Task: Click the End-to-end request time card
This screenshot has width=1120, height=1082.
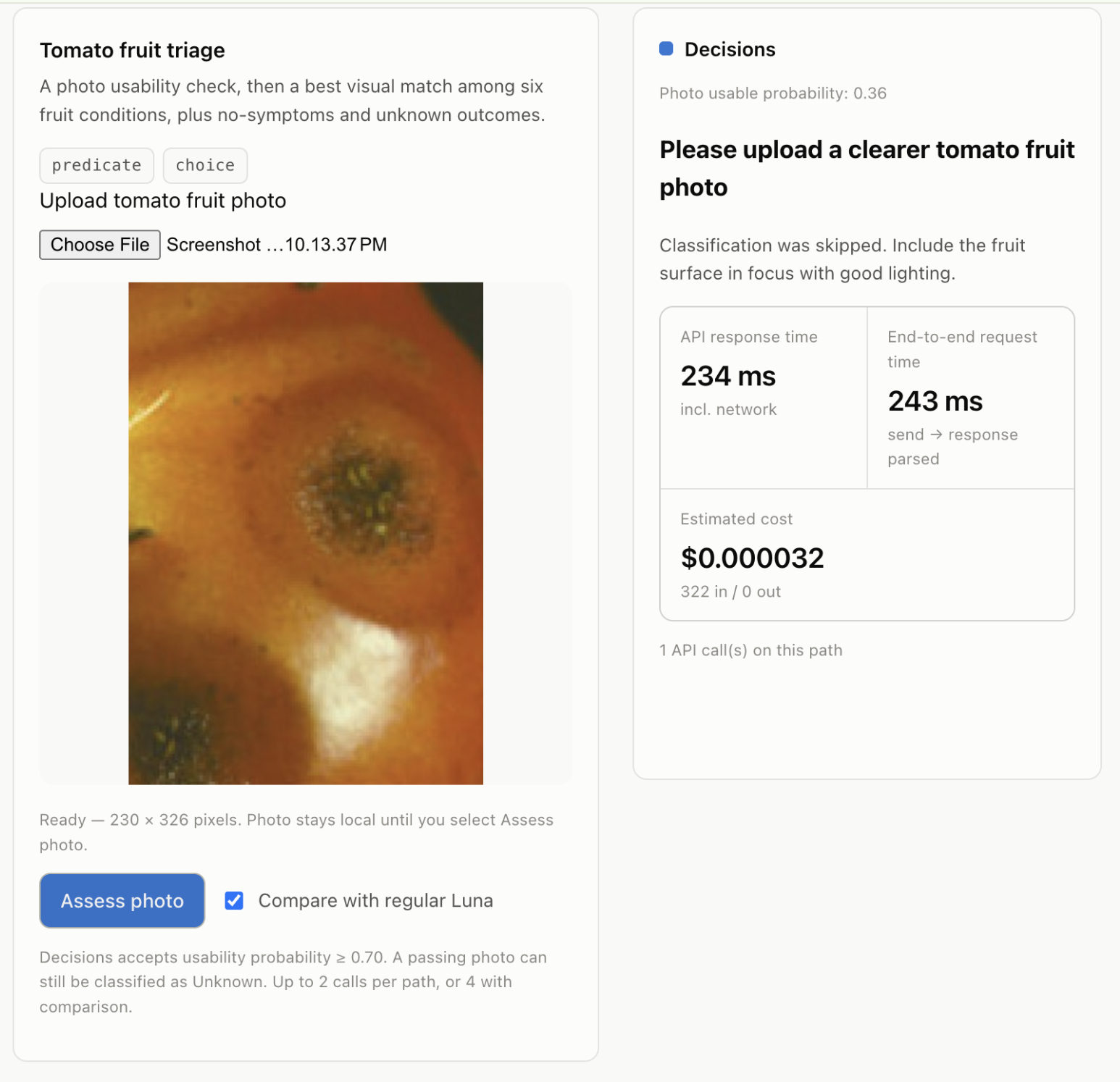Action: [x=971, y=398]
